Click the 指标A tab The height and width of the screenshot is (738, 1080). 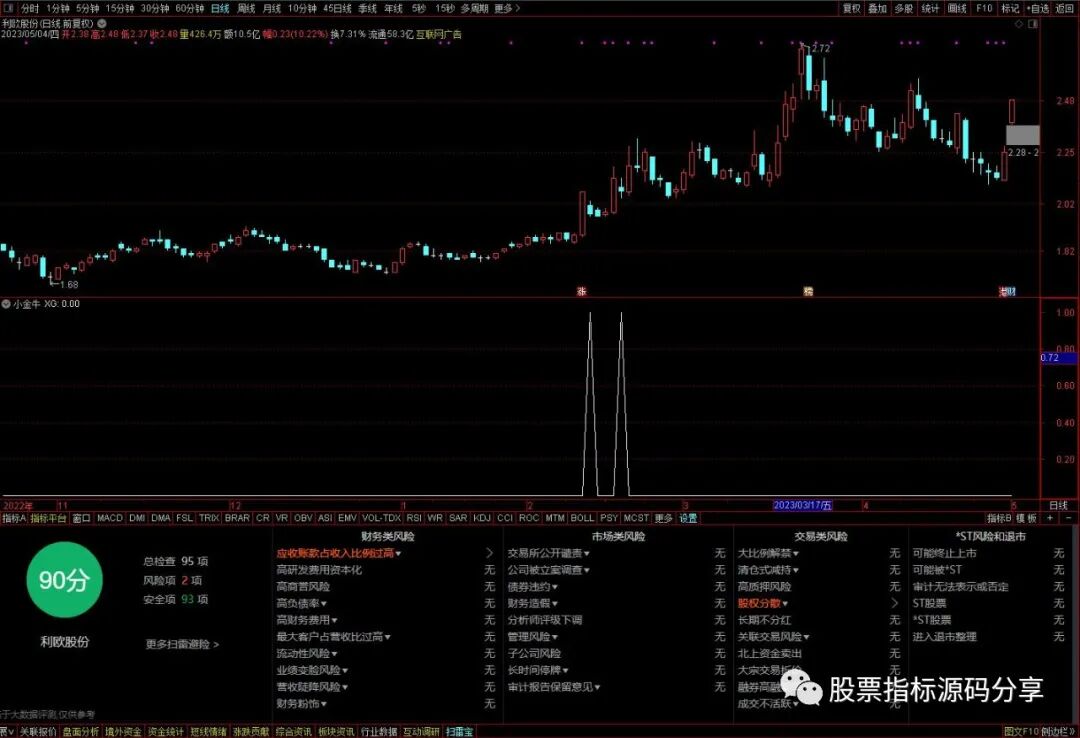tap(14, 517)
